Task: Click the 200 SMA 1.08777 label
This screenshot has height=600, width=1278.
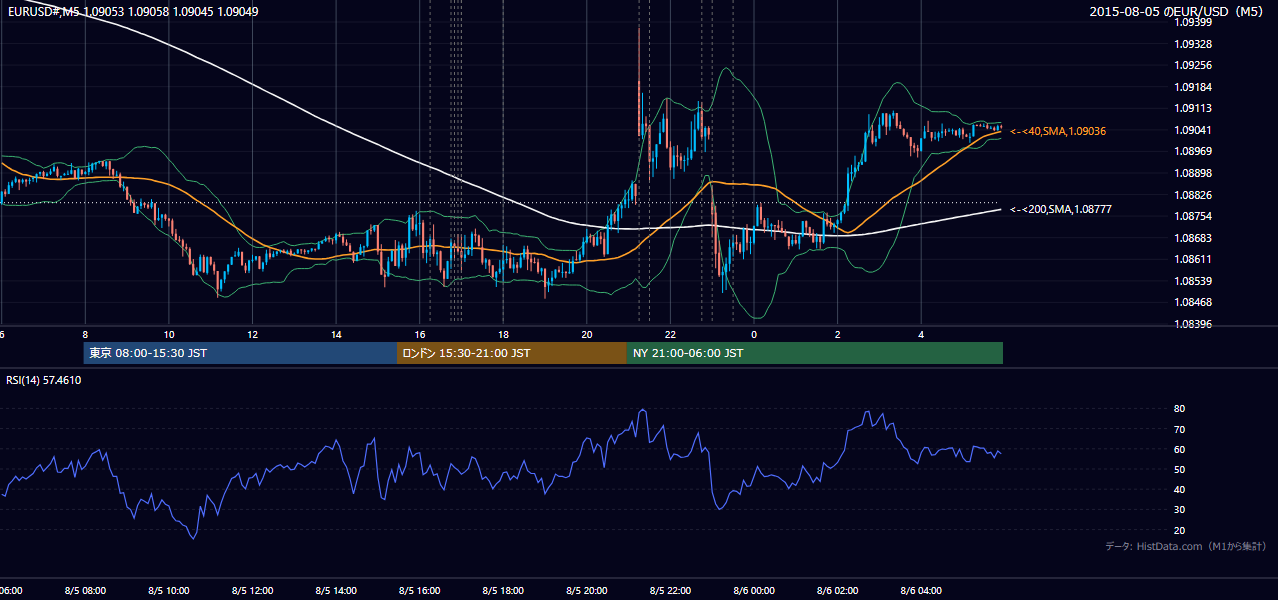Action: click(x=1061, y=209)
